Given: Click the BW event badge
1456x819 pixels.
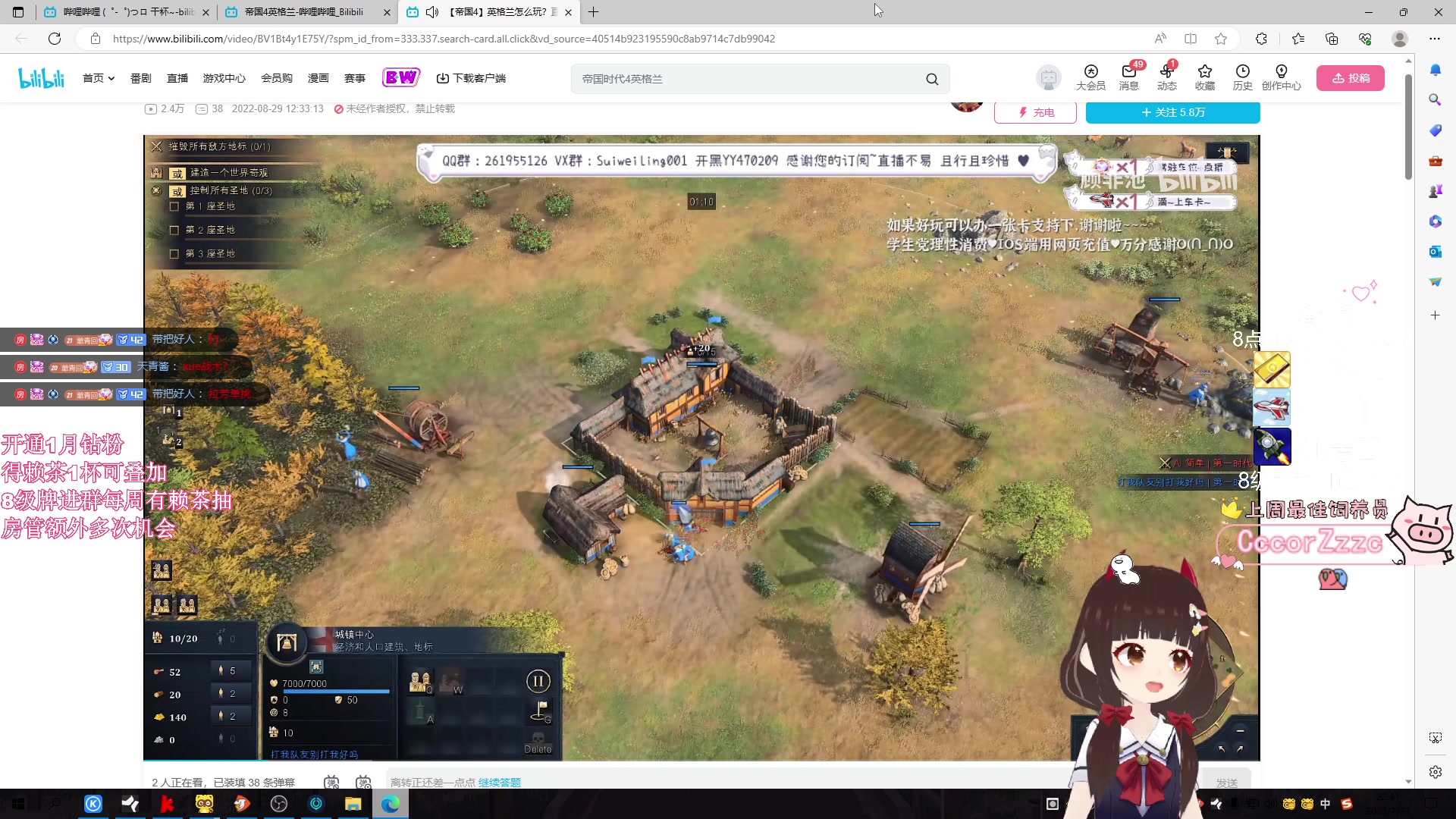Looking at the screenshot, I should (x=401, y=77).
